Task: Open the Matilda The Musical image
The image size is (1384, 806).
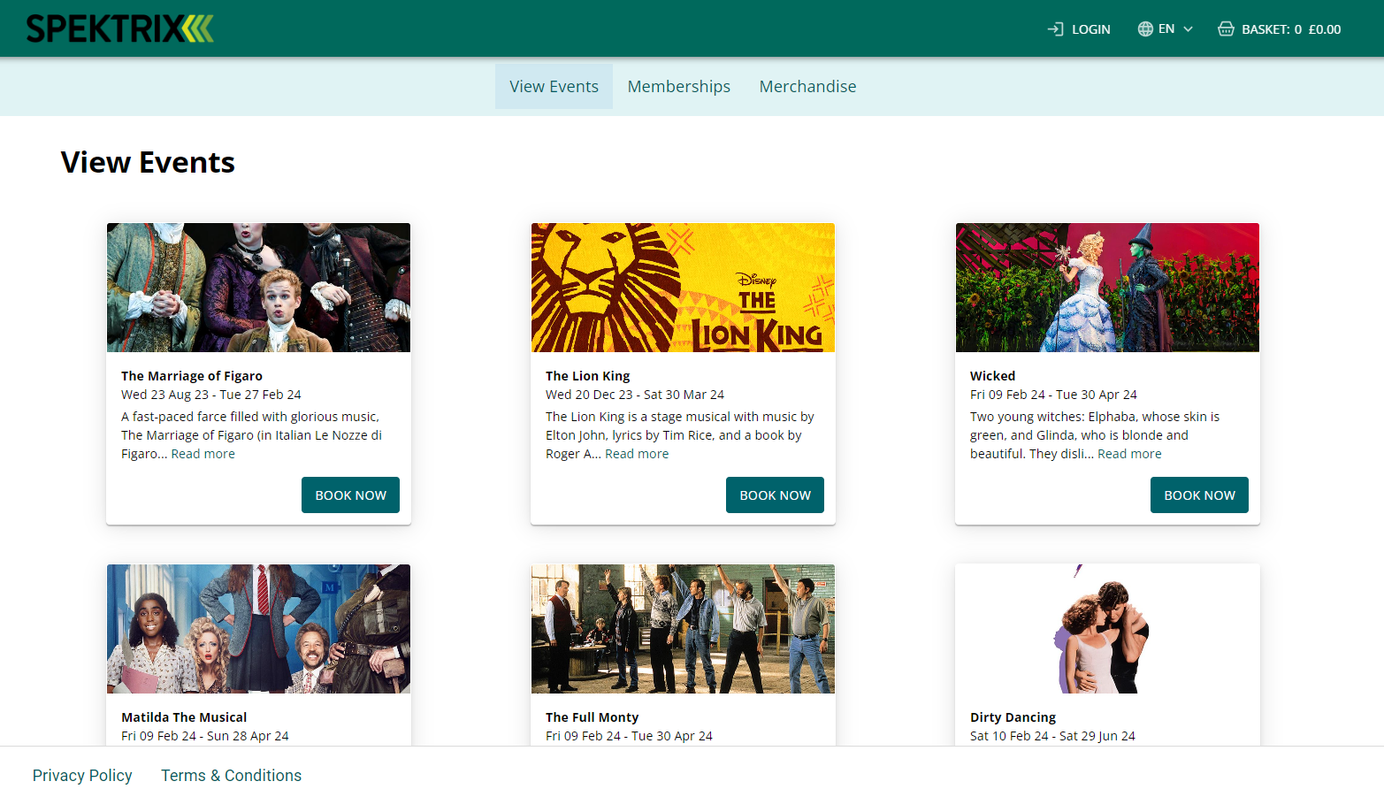Action: [x=259, y=629]
